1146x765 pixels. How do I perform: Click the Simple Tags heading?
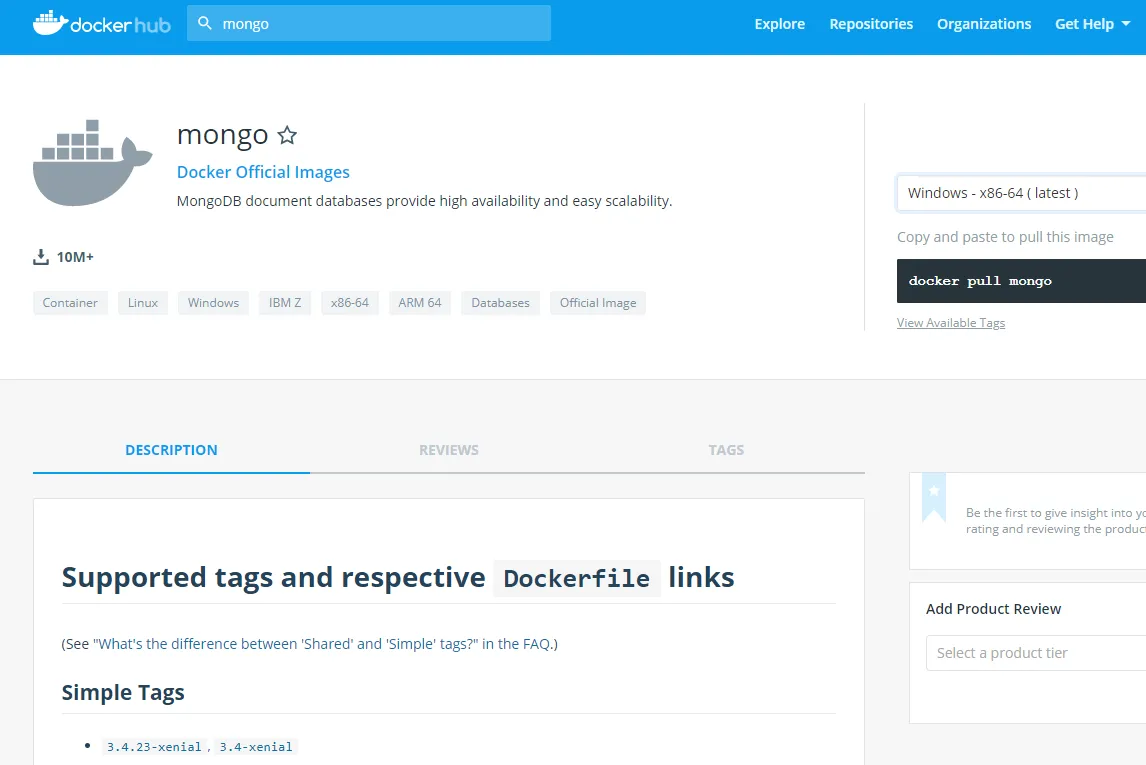click(x=123, y=692)
